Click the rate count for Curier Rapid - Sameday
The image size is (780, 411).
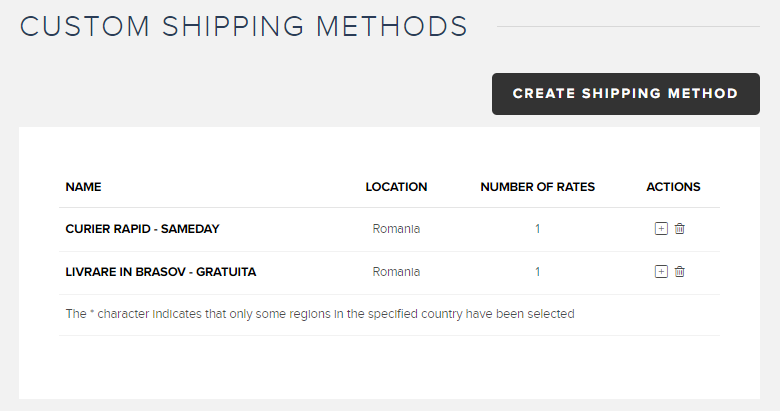pyautogui.click(x=537, y=229)
